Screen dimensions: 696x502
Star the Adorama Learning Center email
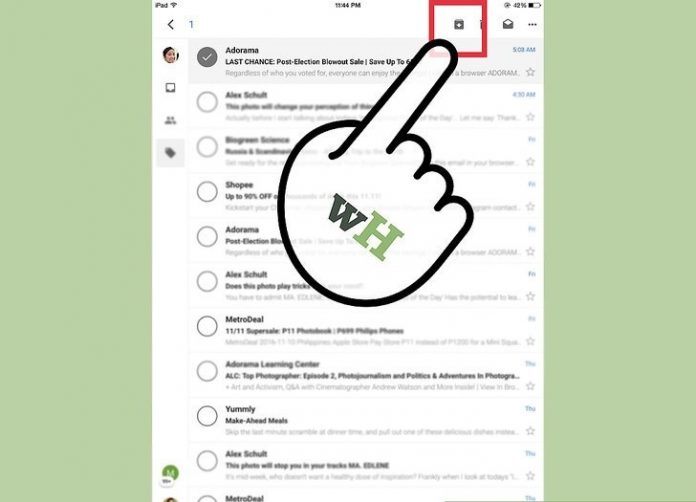530,386
